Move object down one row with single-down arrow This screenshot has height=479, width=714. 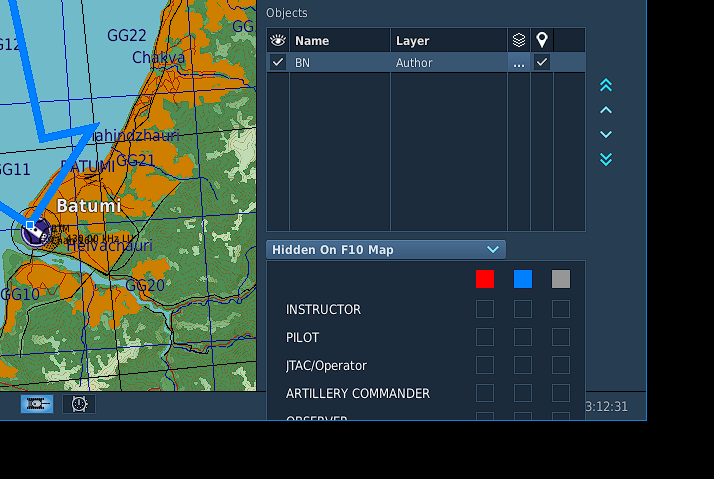click(x=606, y=134)
